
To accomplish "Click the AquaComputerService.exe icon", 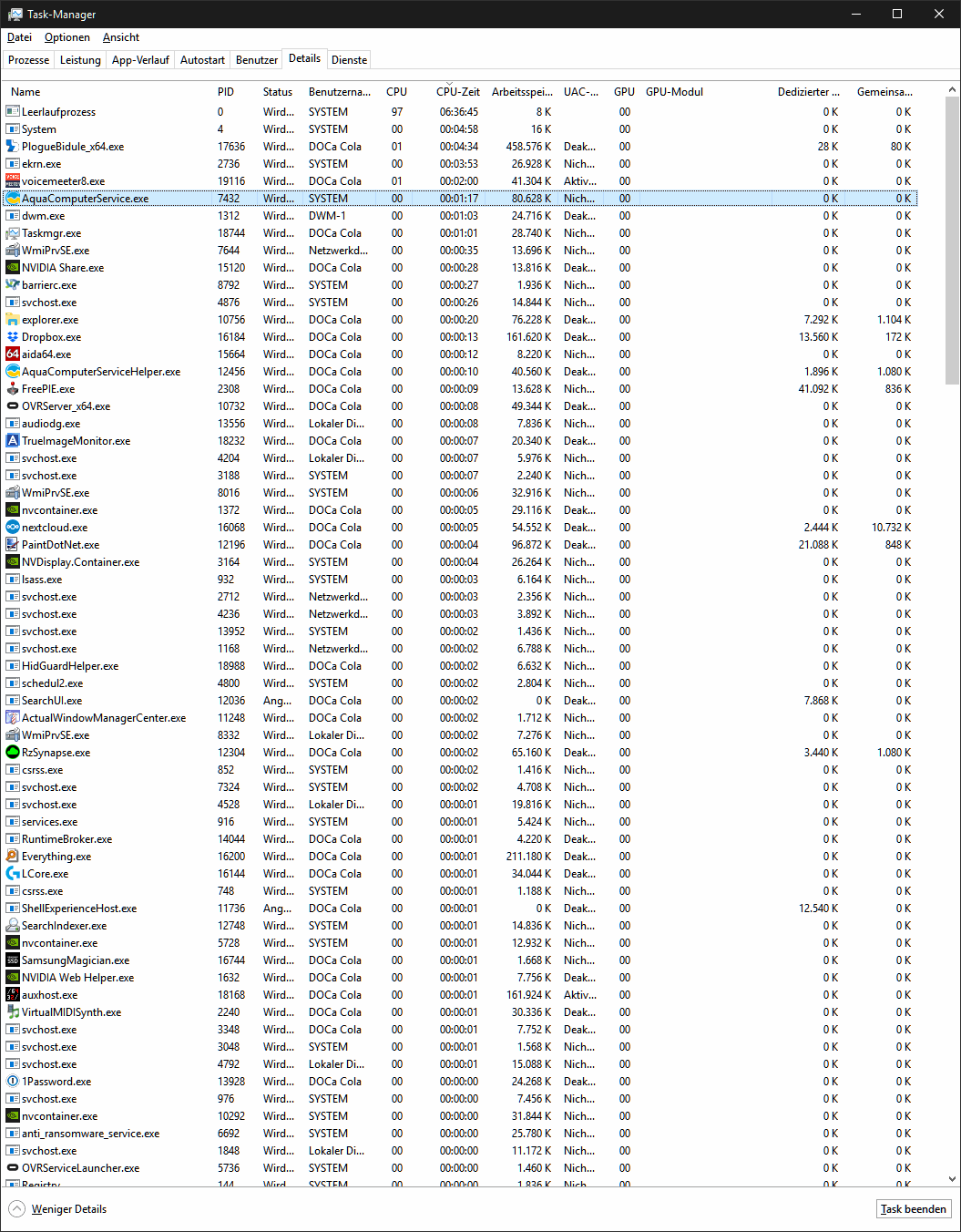I will 13,199.
